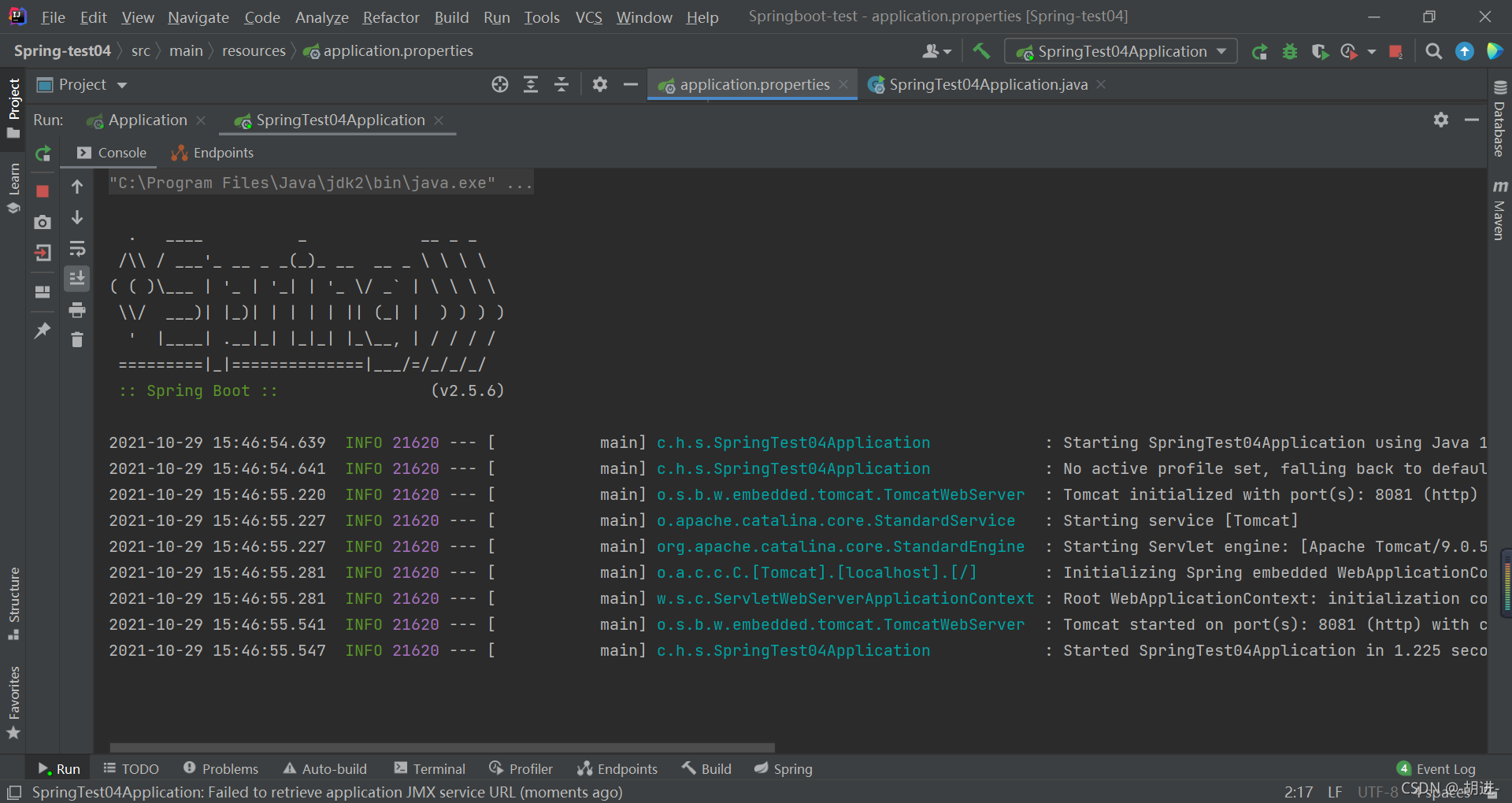Click the Profiler run icon in toolbar

pyautogui.click(x=1349, y=52)
